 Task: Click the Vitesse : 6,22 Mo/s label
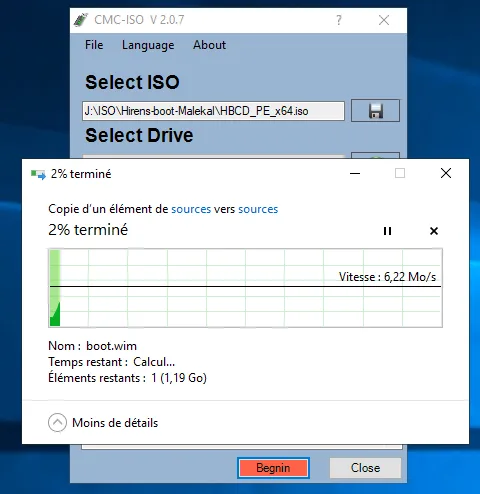coord(387,277)
